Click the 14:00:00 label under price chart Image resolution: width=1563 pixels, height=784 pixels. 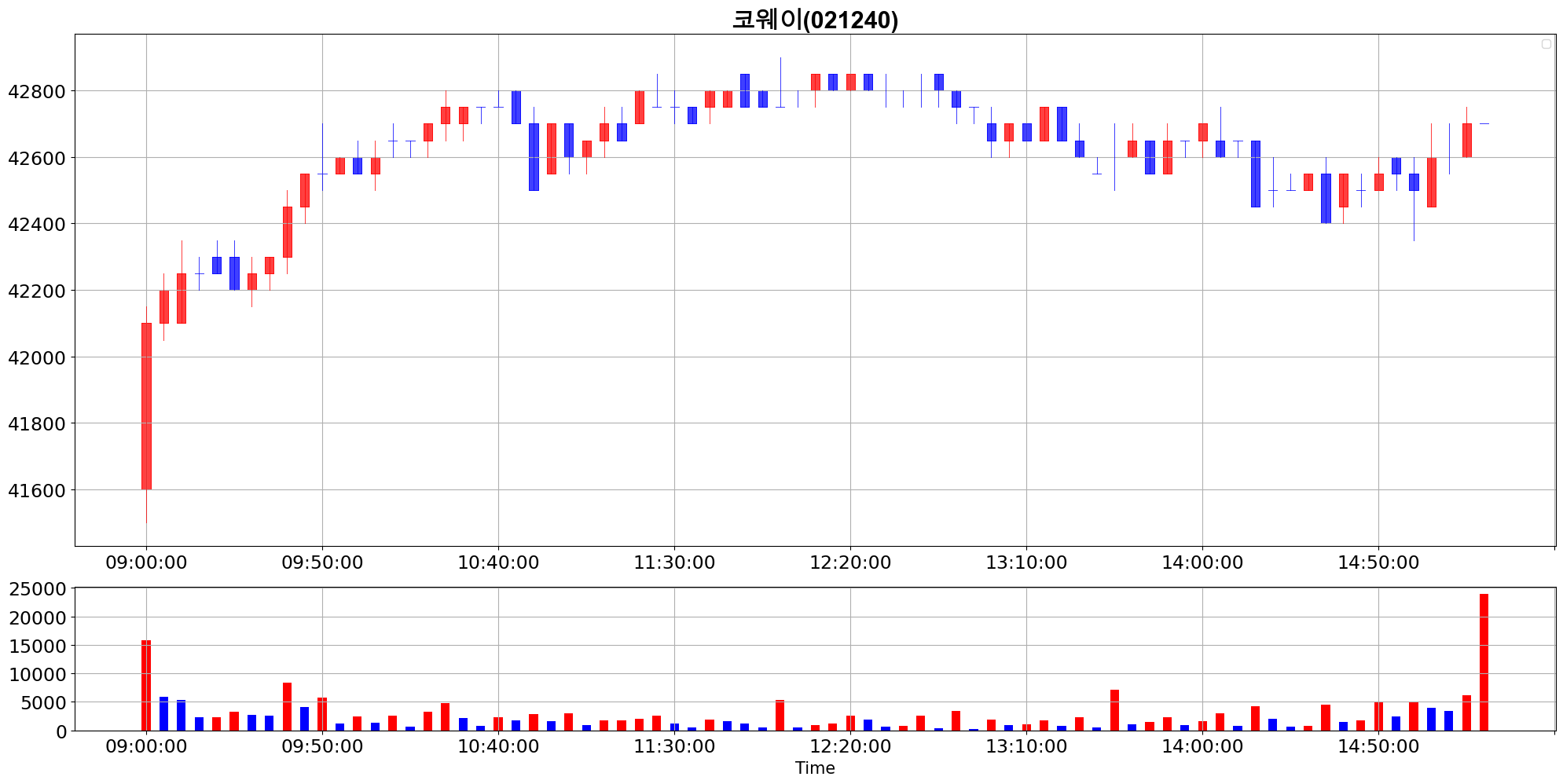1202,562
